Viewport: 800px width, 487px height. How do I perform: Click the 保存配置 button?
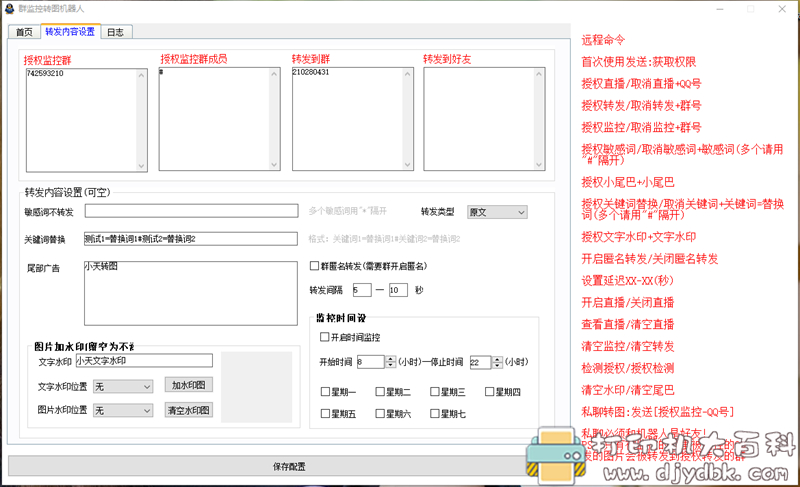point(289,466)
